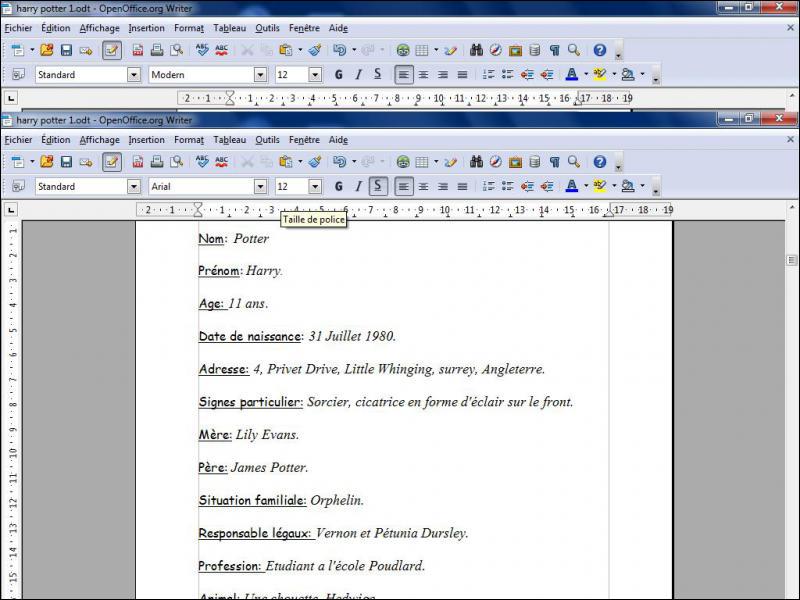Toggle nonprinting characters in front window
The width and height of the screenshot is (800, 600).
coord(555,162)
